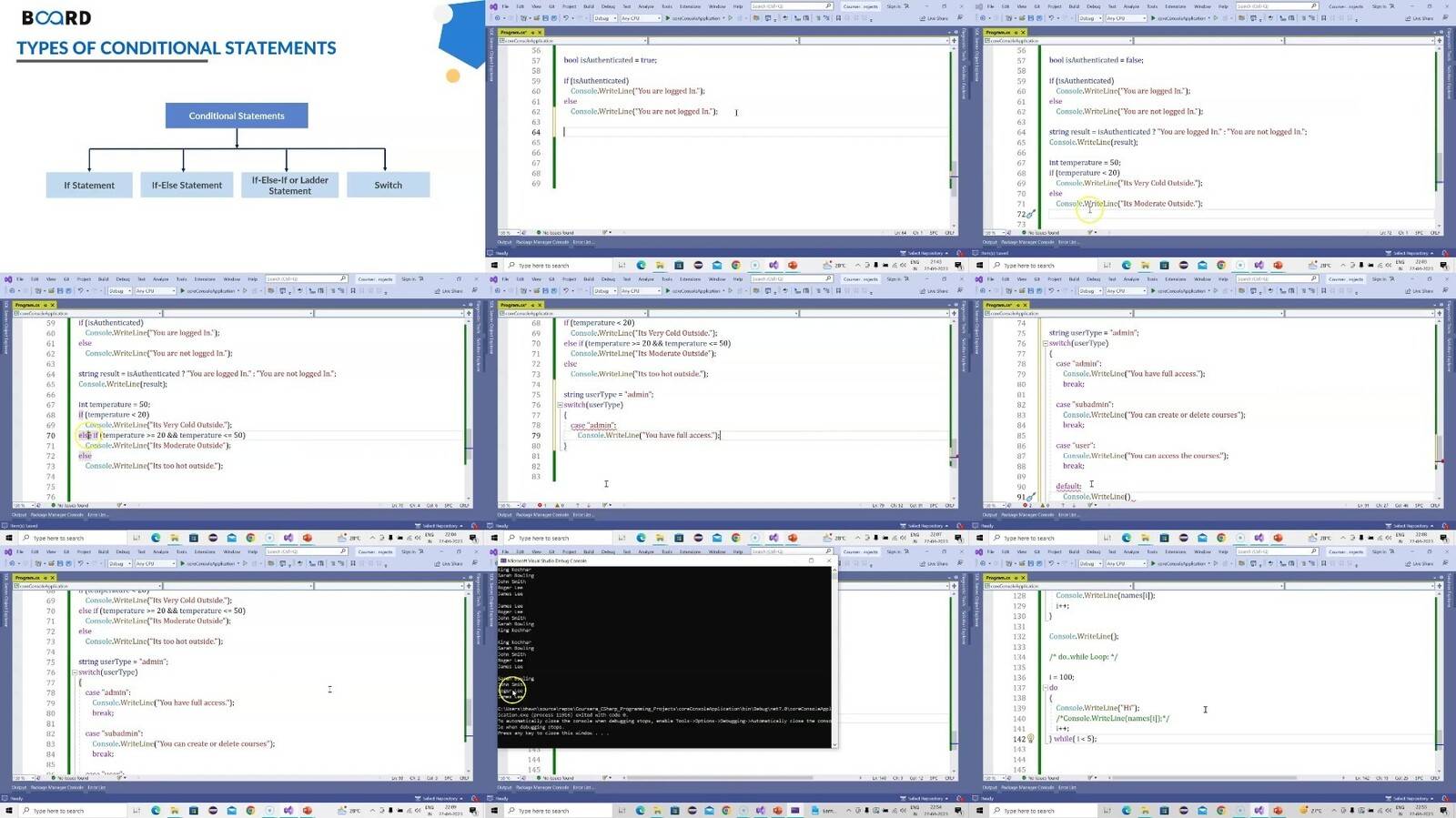The image size is (1456, 818).
Task: Open middle navigation dropdown in 'isAuthenticated = true' frame
Action: 723,40
